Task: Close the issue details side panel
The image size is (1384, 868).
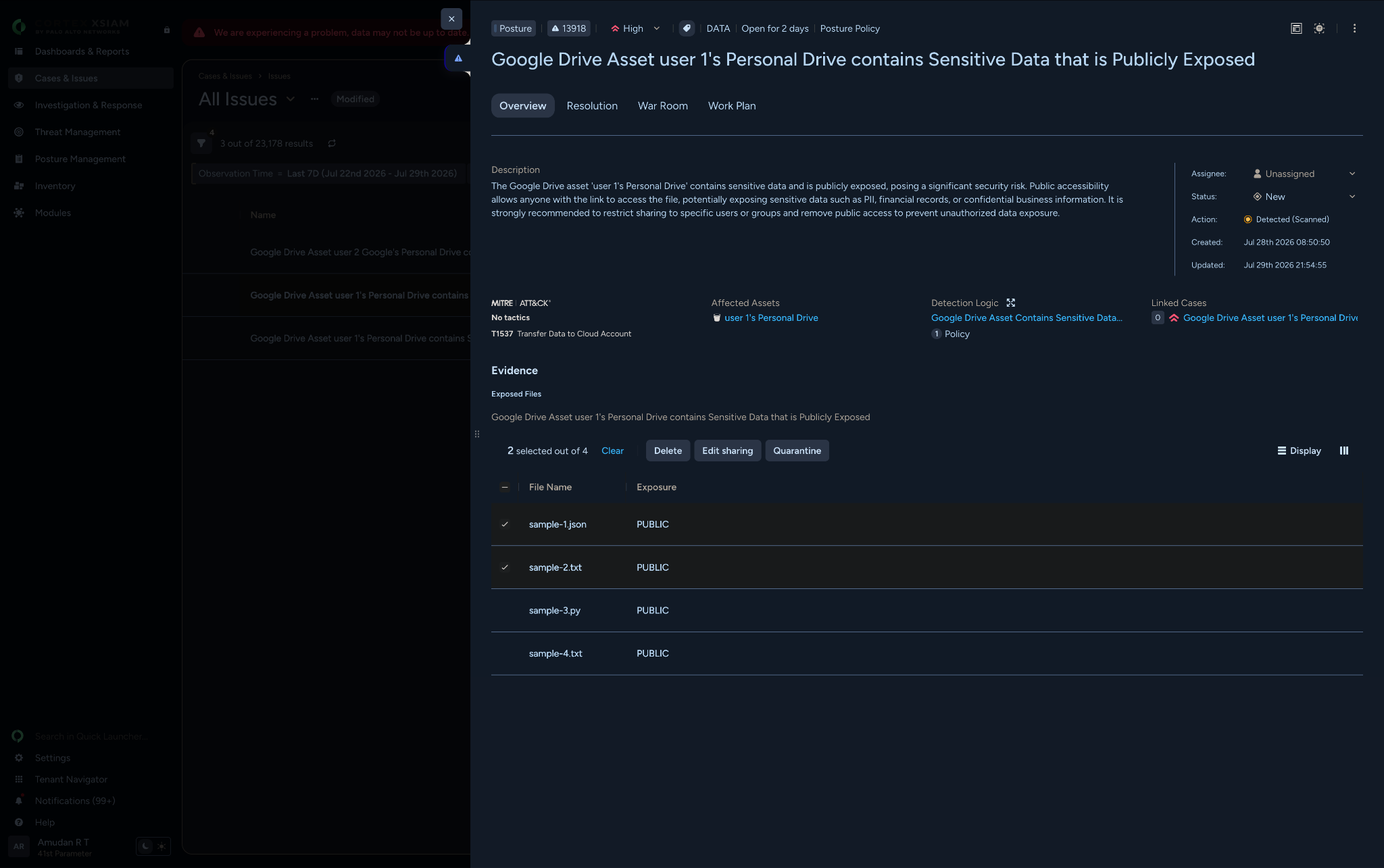Action: click(x=451, y=19)
